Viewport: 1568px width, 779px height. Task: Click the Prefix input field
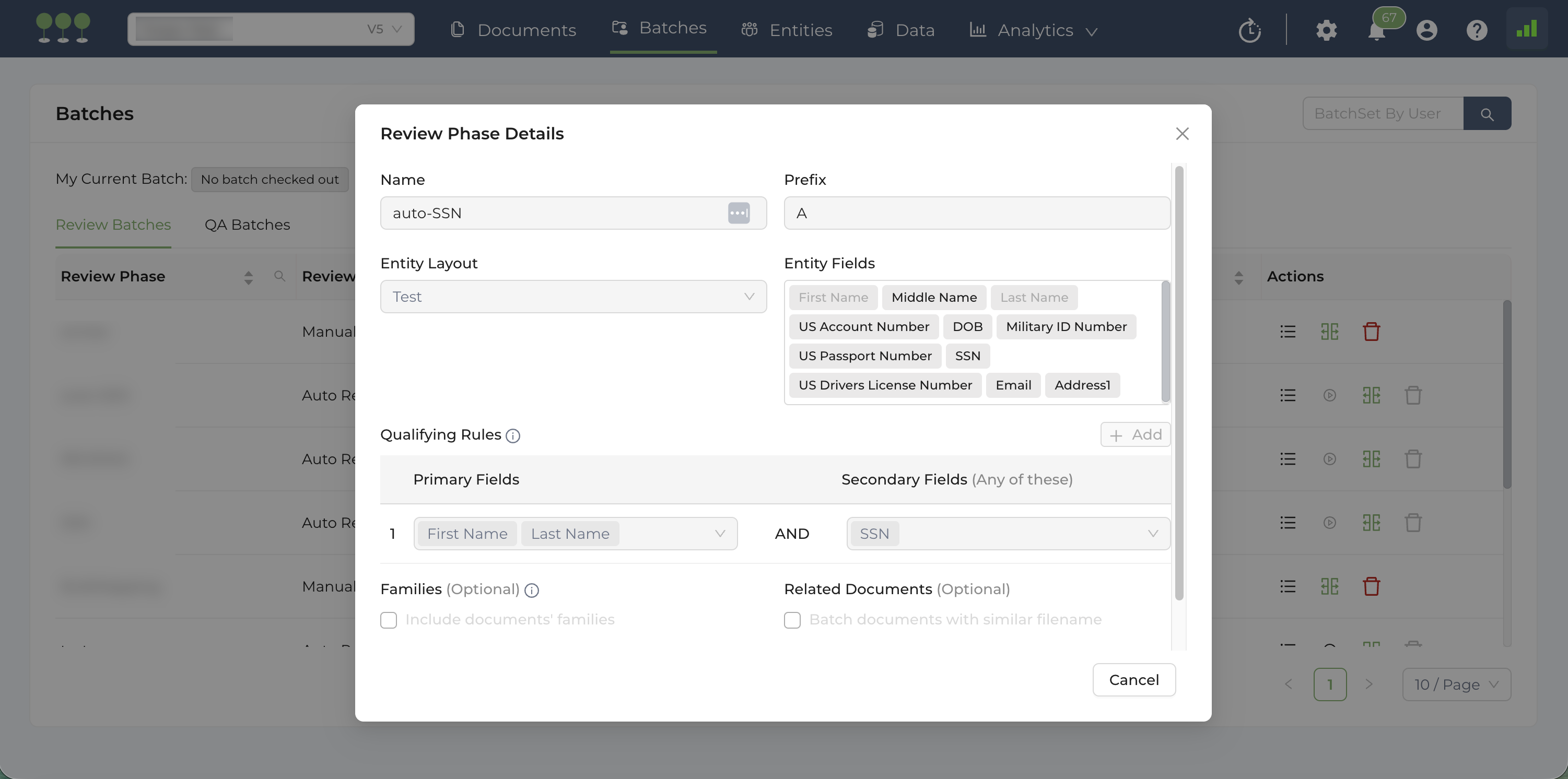click(x=976, y=213)
